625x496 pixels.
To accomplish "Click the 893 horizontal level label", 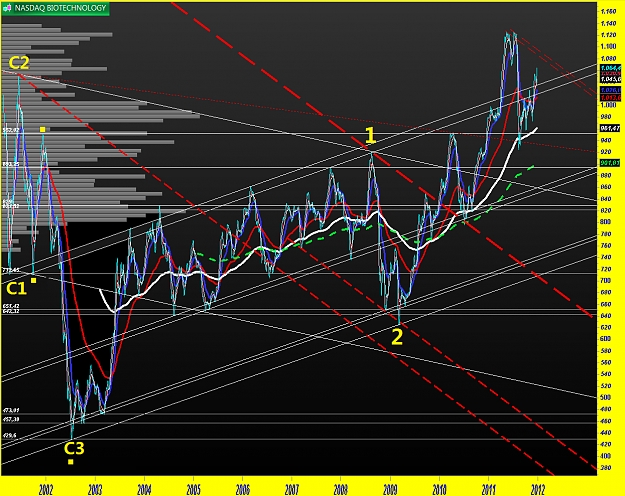I will [x=11, y=164].
